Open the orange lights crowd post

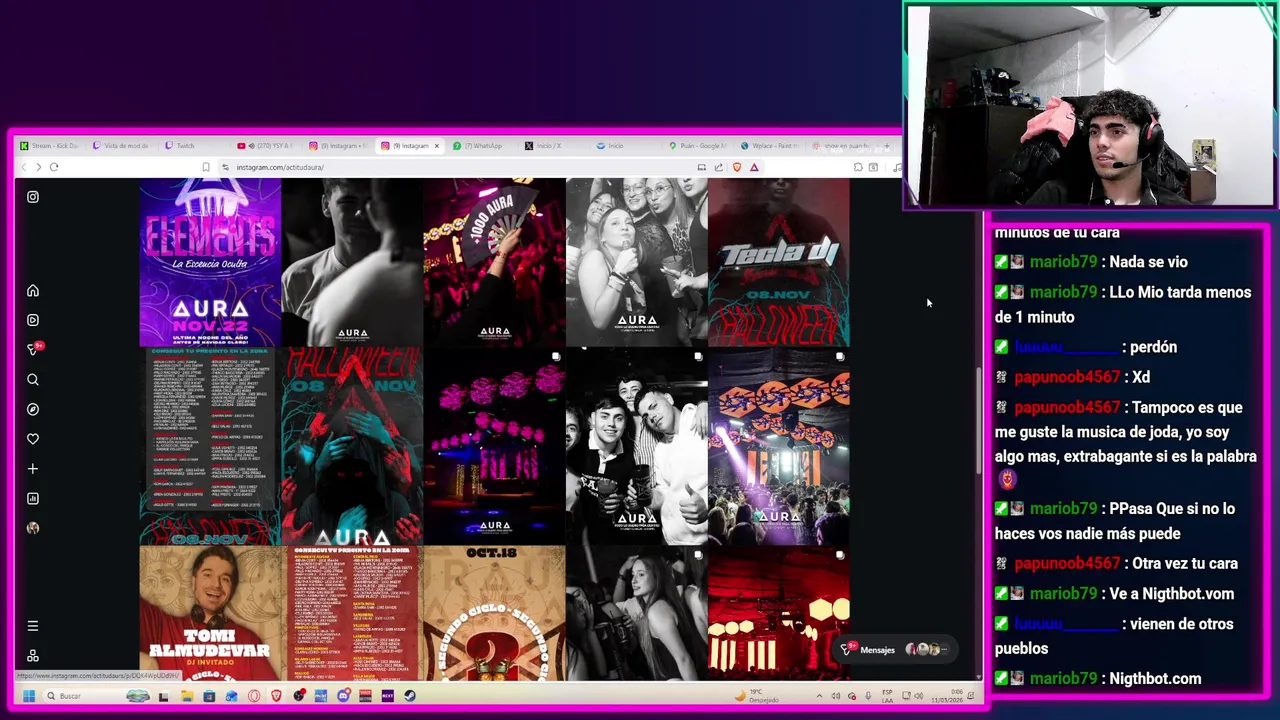point(779,446)
